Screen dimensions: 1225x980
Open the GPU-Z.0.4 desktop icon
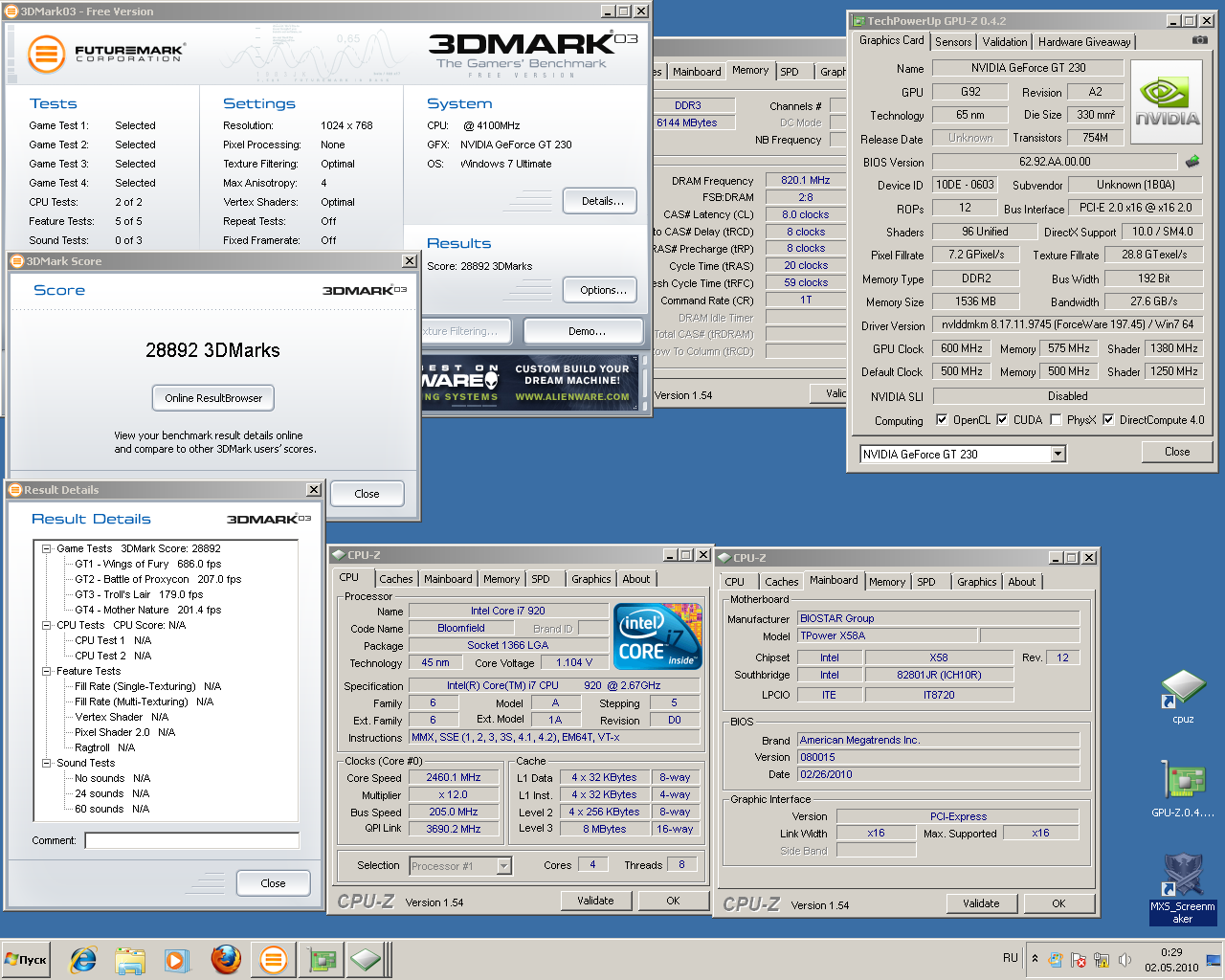[1183, 791]
